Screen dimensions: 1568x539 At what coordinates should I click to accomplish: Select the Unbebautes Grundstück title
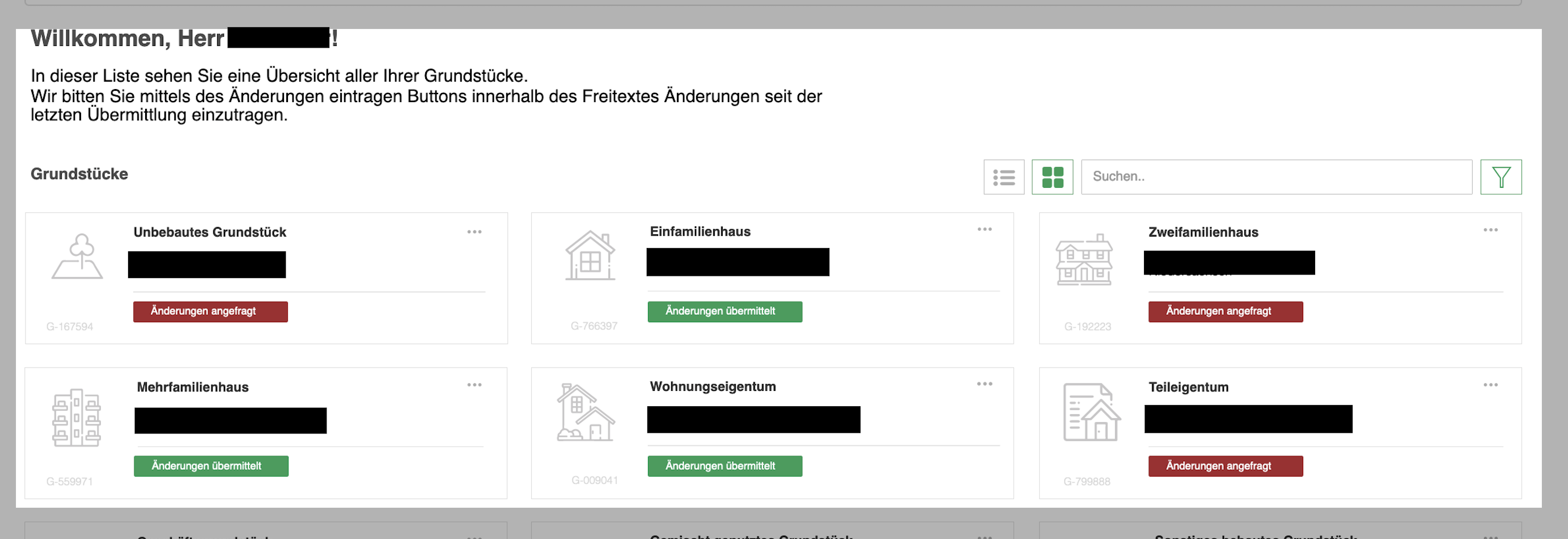point(209,233)
